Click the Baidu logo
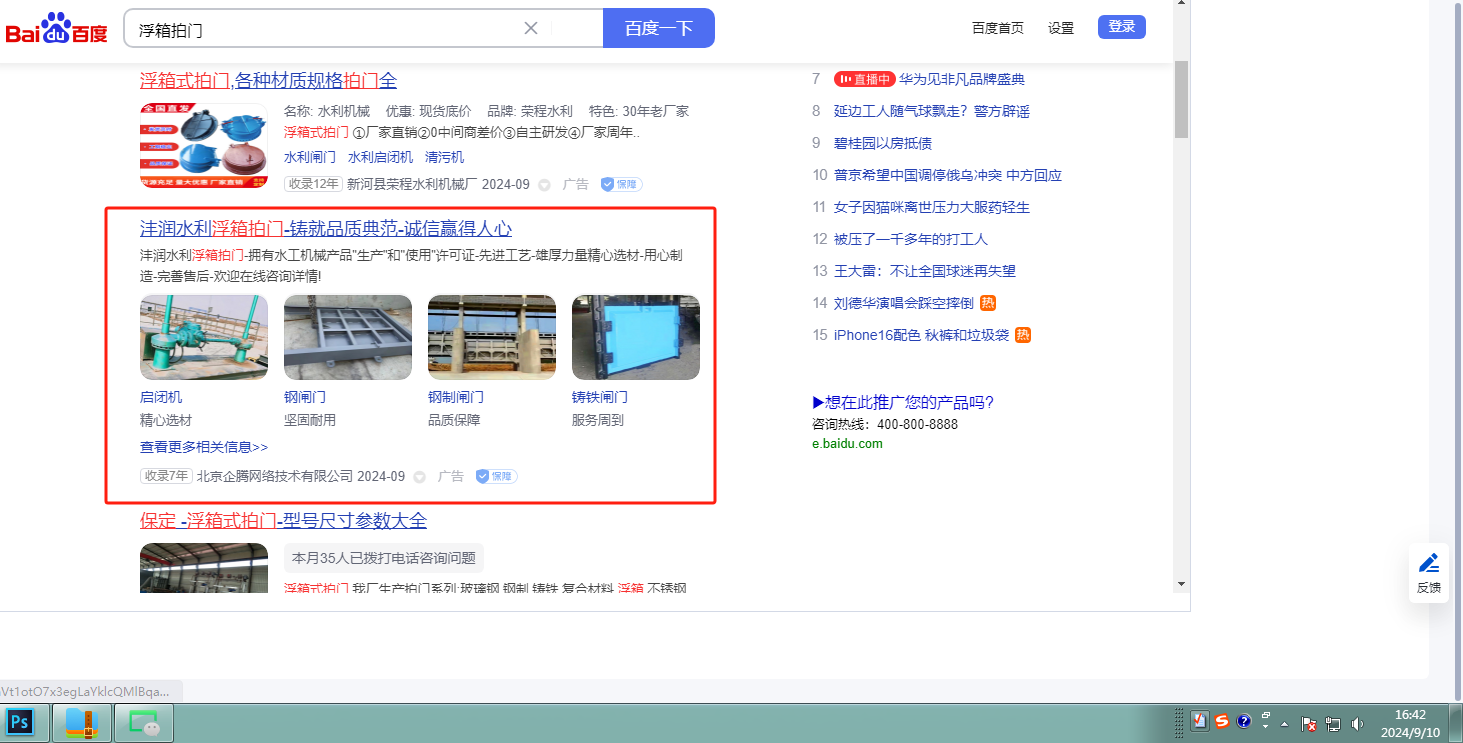 (x=56, y=29)
